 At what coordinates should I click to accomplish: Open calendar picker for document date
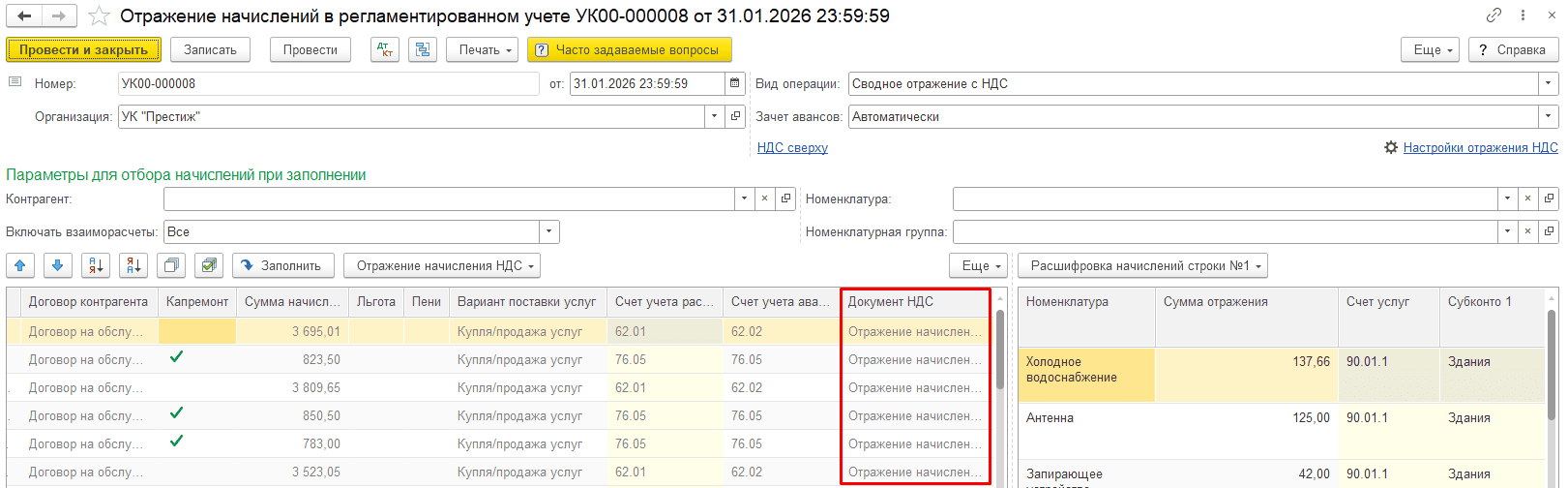(735, 84)
